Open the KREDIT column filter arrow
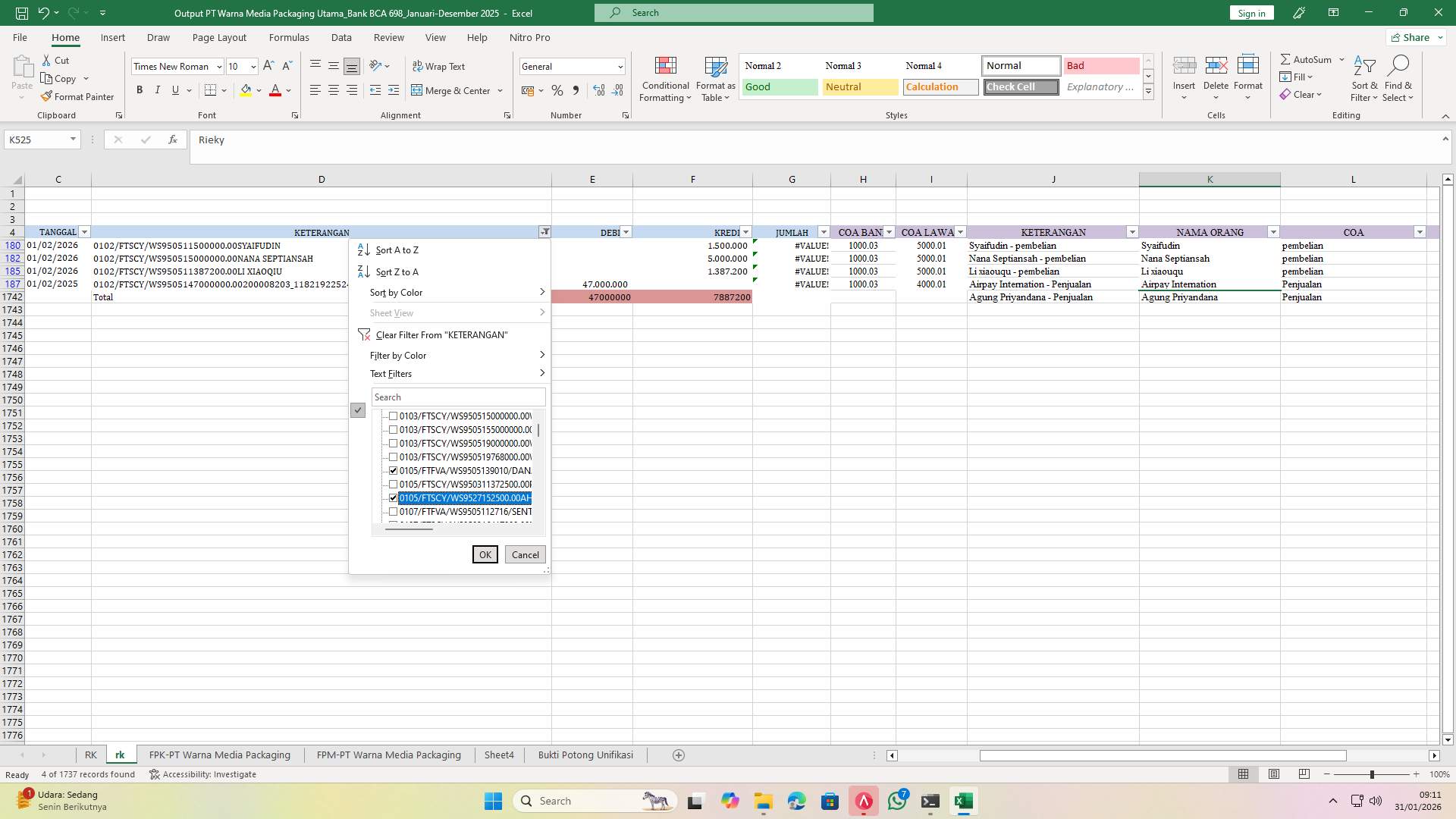1456x819 pixels. (745, 232)
